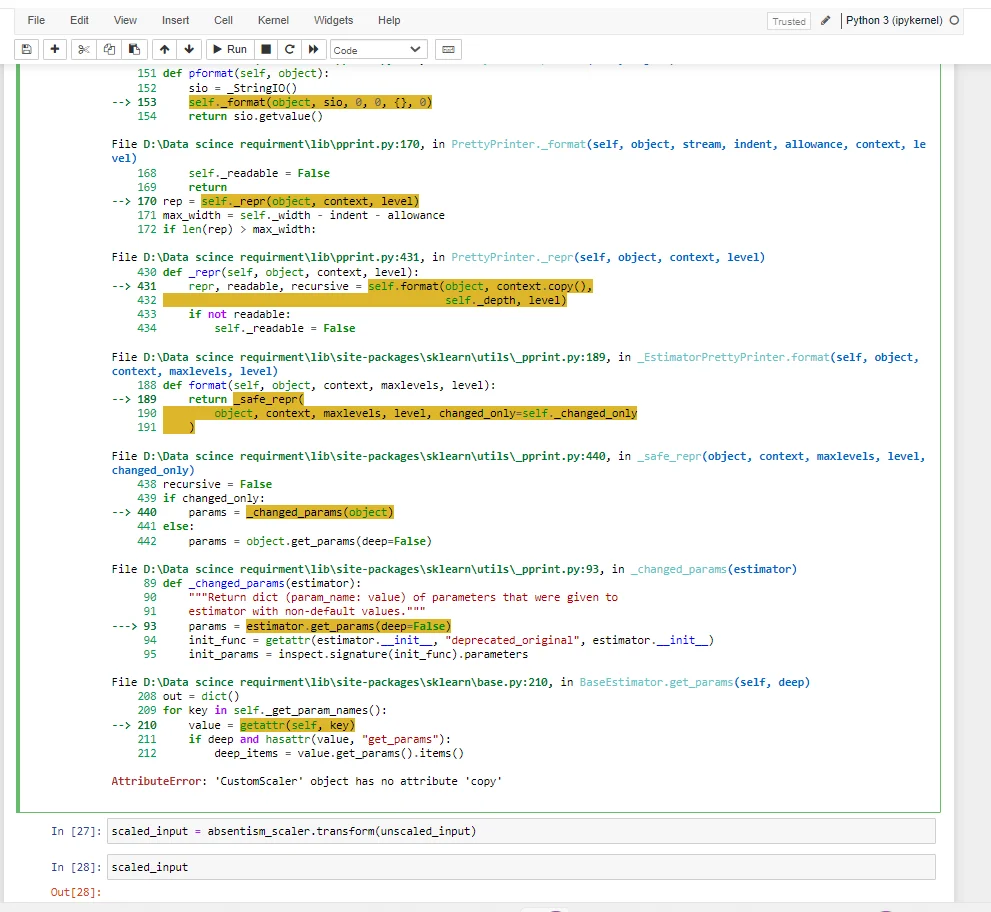
Task: Open the Cell menu
Action: point(223,20)
